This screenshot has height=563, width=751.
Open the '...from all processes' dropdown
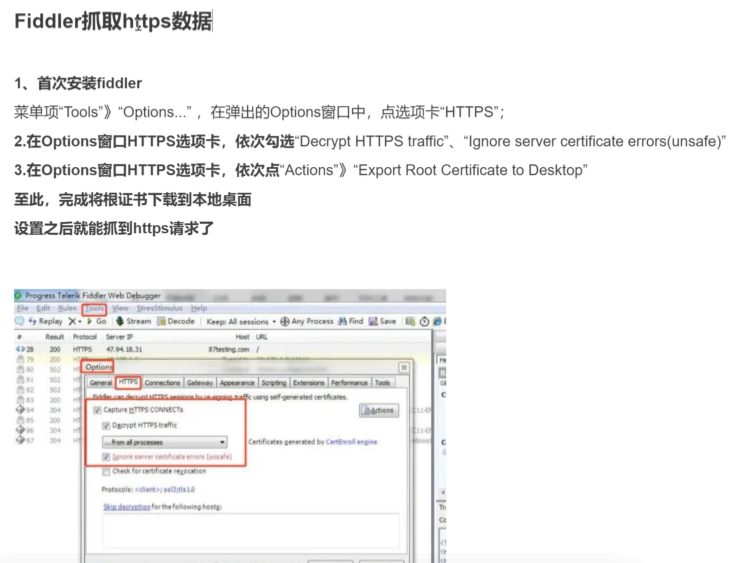pyautogui.click(x=165, y=442)
